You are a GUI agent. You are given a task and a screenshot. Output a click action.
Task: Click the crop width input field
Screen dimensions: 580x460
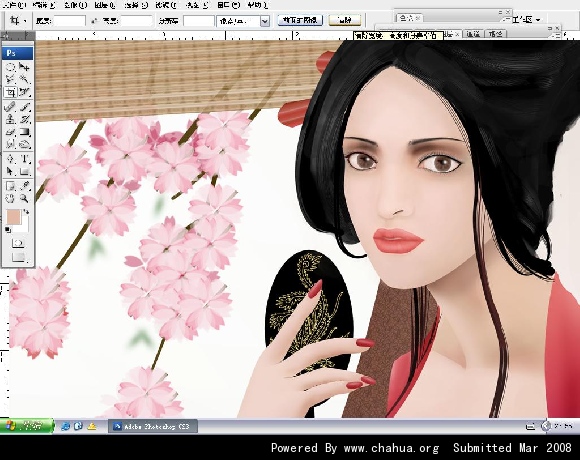[x=69, y=21]
